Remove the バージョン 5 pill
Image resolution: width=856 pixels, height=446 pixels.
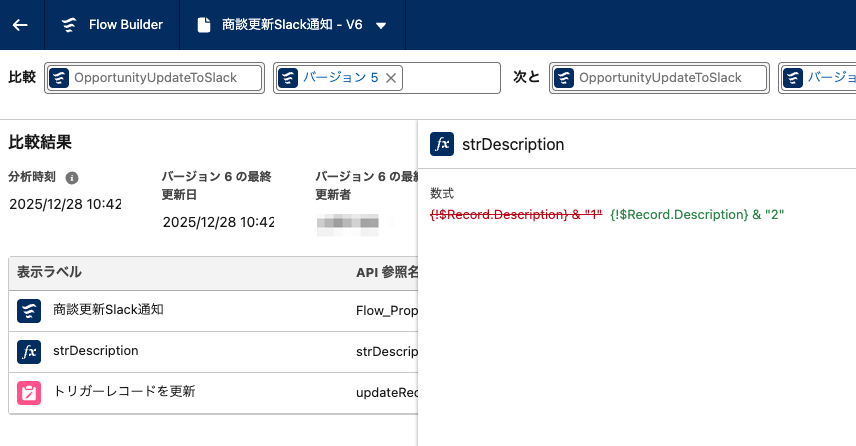pos(391,78)
